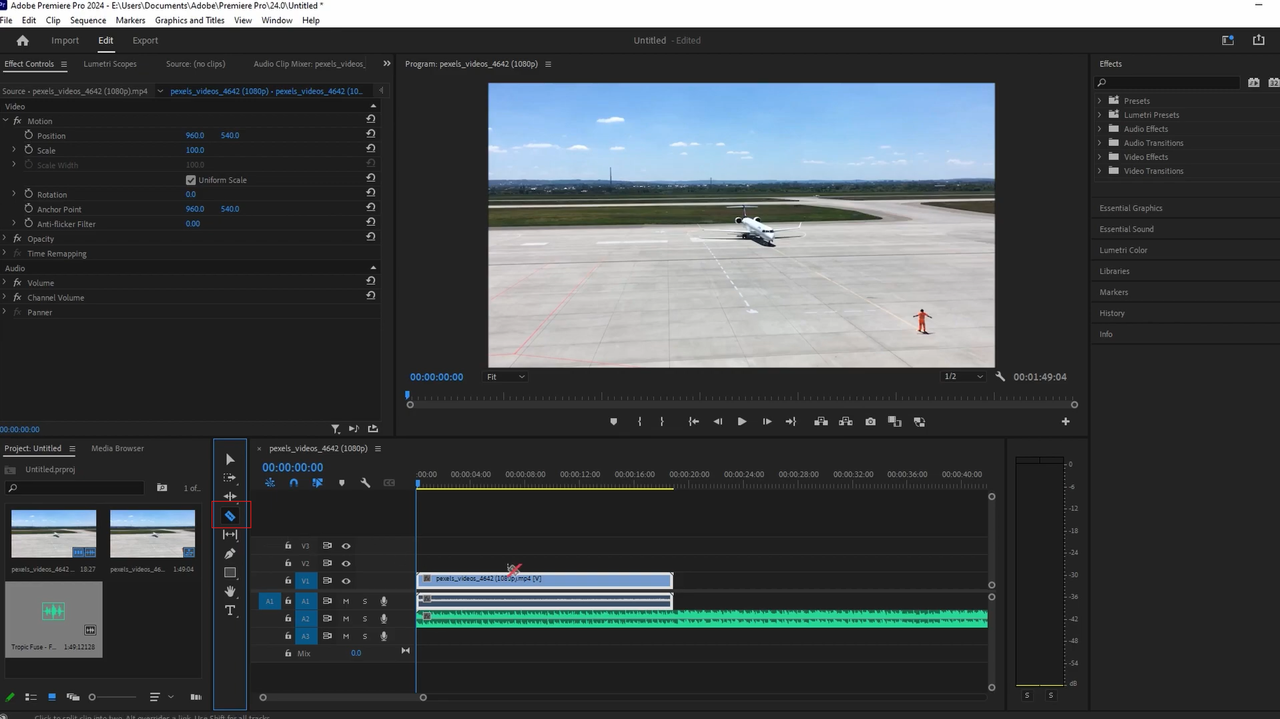Switch to Media Browser tab

pos(117,448)
